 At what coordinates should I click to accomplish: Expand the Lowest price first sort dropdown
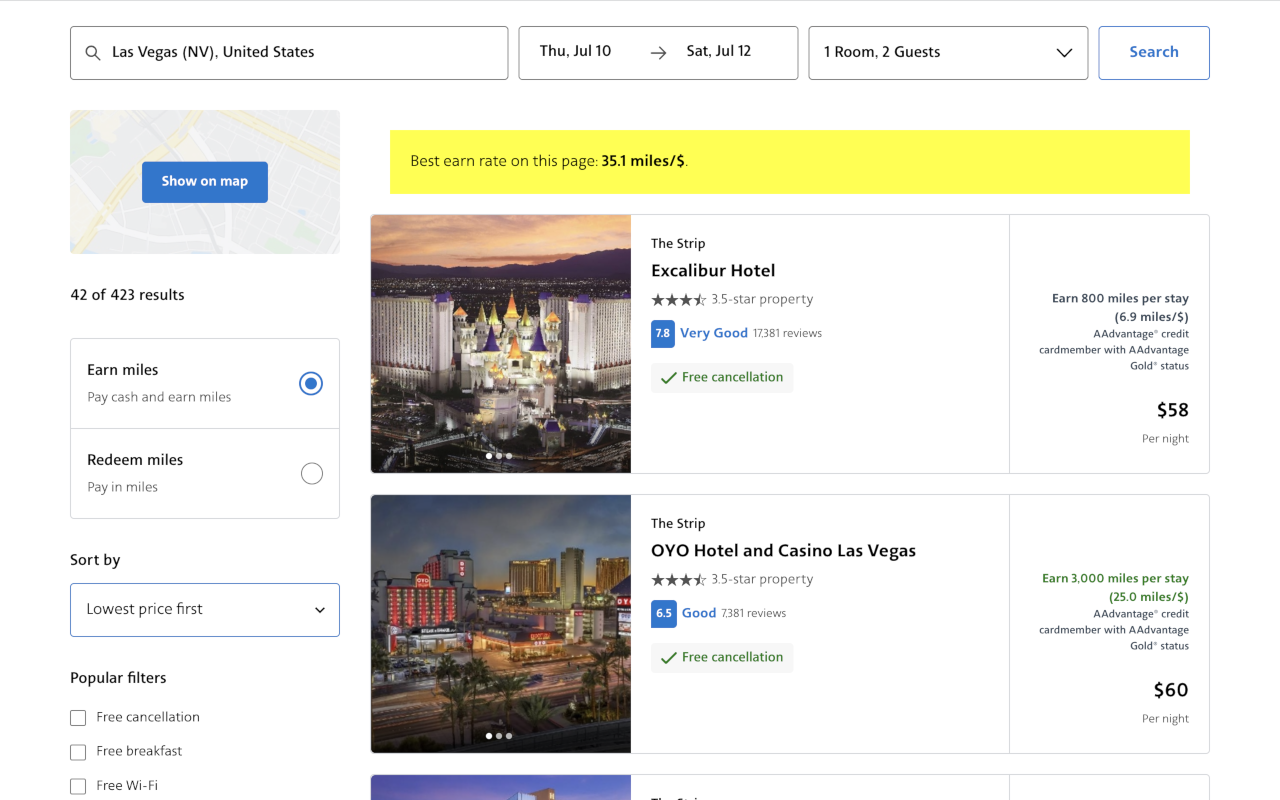pyautogui.click(x=205, y=610)
